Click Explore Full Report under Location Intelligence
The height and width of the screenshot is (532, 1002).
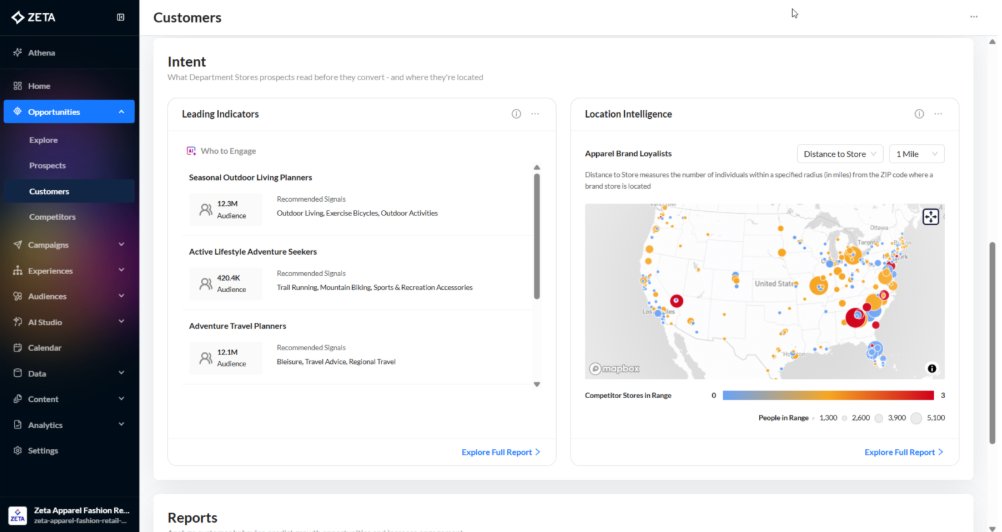coord(904,452)
